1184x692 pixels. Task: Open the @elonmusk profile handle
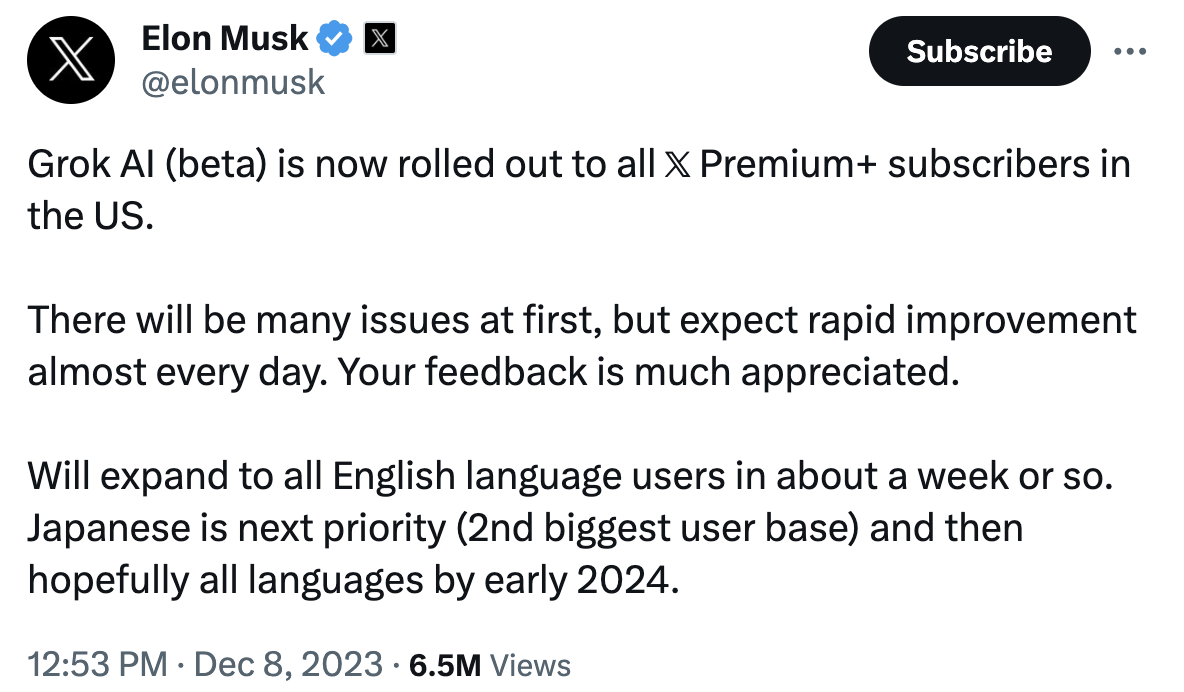(235, 82)
